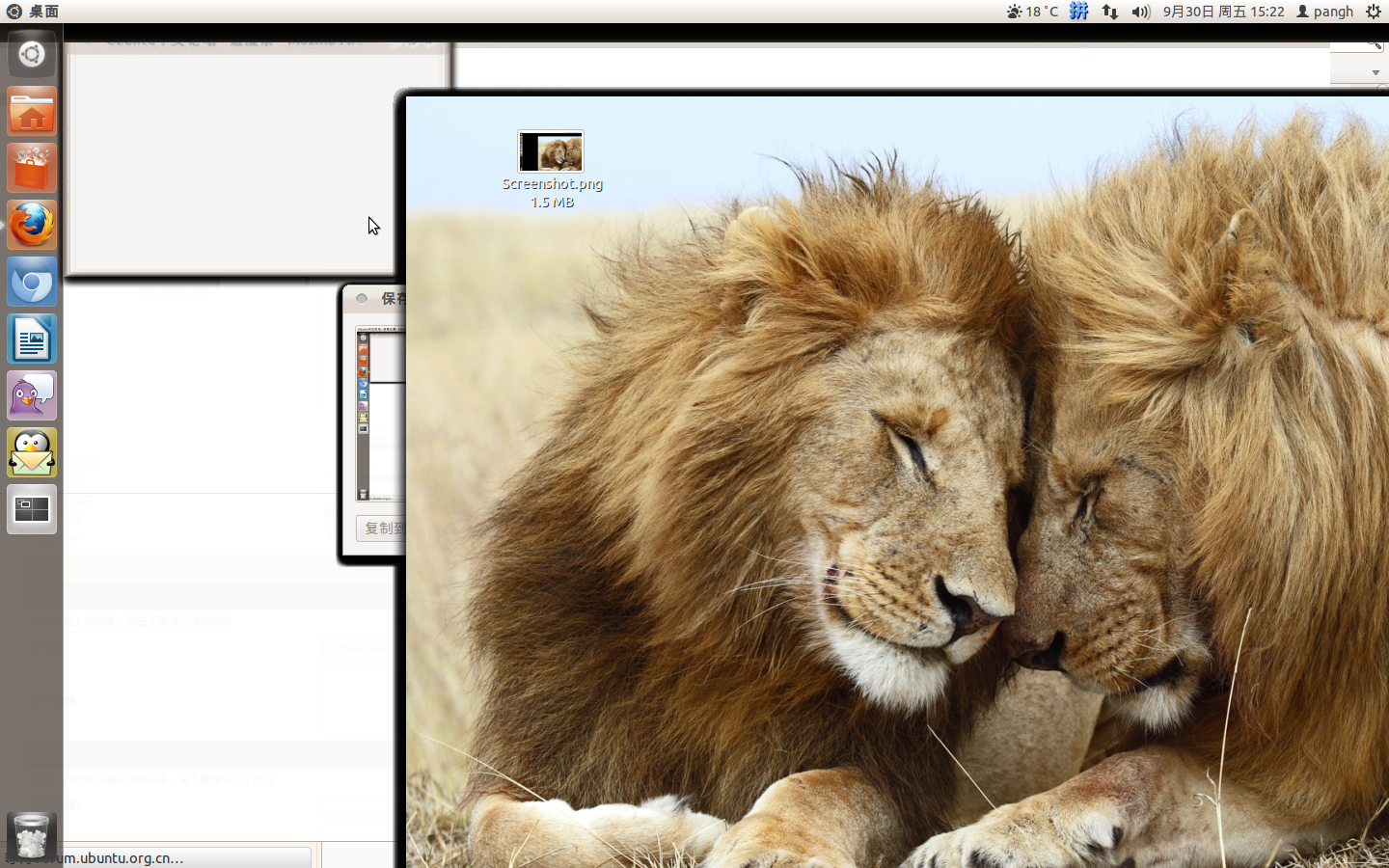Click the 桌面 label in the top panel
This screenshot has height=868, width=1389.
click(x=43, y=12)
